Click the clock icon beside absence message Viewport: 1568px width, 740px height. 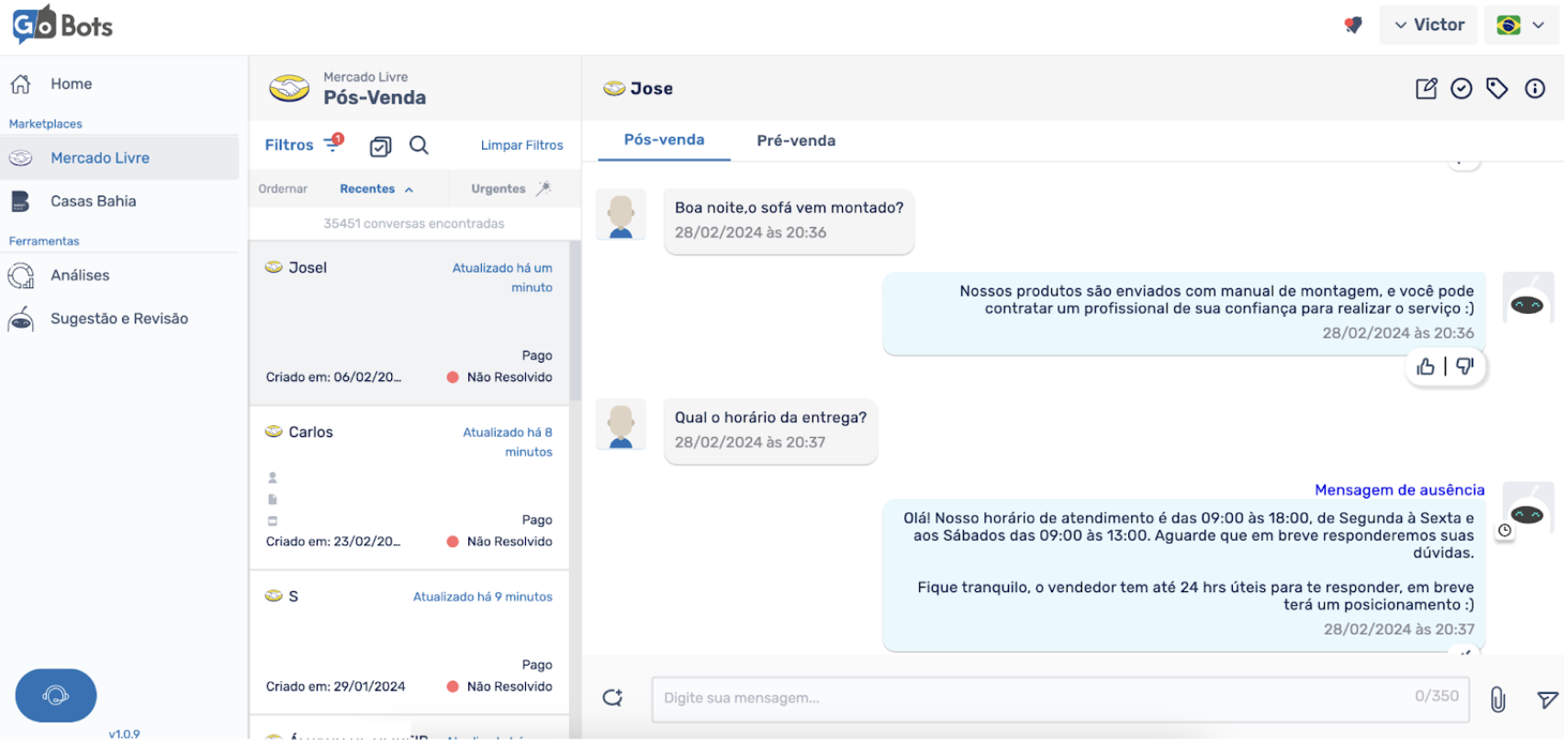click(1505, 531)
